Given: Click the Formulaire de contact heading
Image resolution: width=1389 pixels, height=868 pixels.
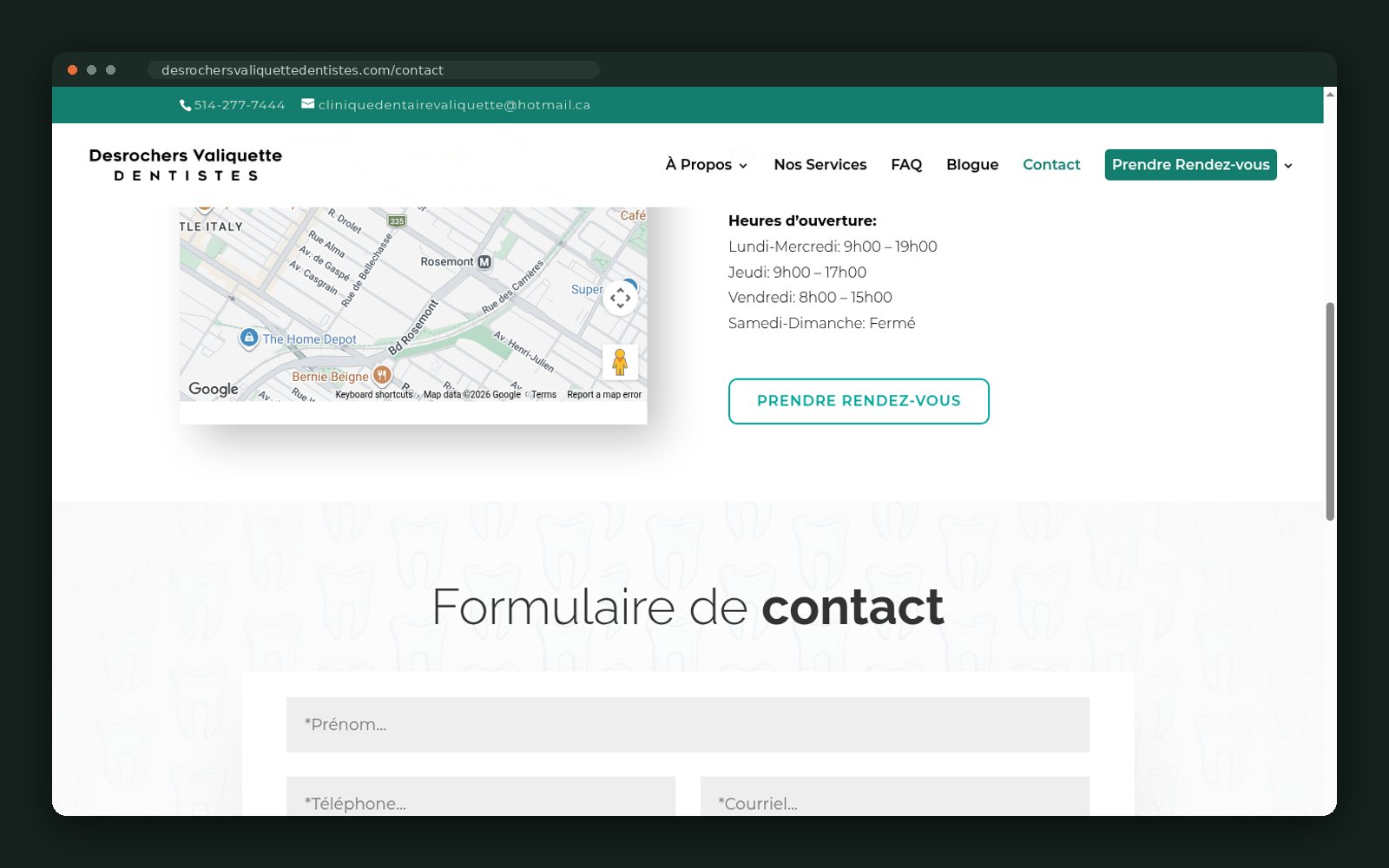Looking at the screenshot, I should [688, 607].
